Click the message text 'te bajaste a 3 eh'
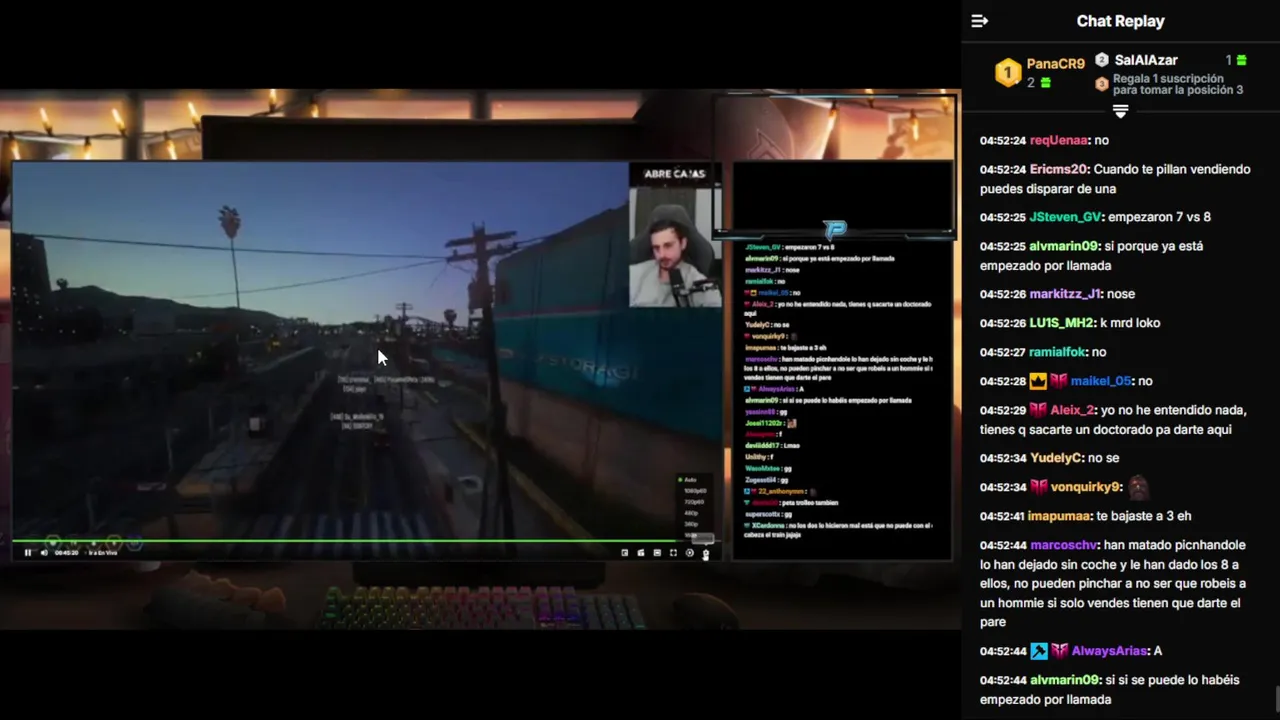 1144,516
